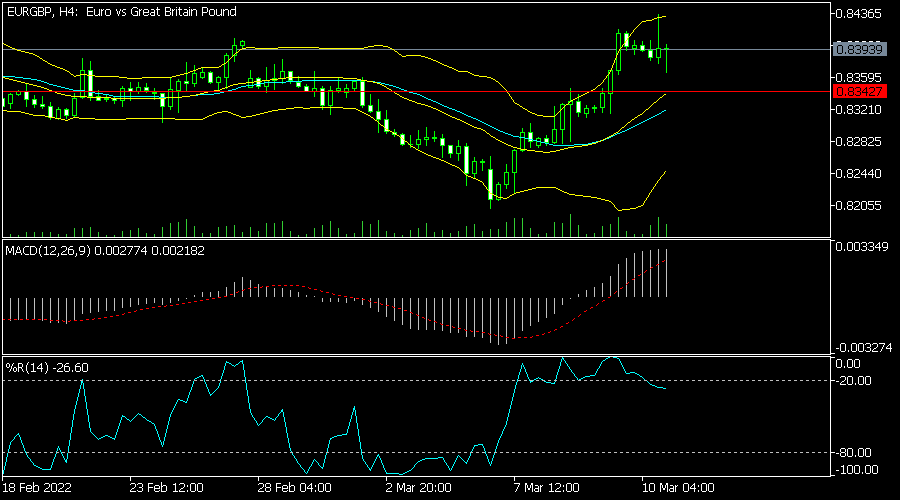Click the 18 Feb 2022 date label
Image resolution: width=900 pixels, height=500 pixels.
(x=37, y=488)
